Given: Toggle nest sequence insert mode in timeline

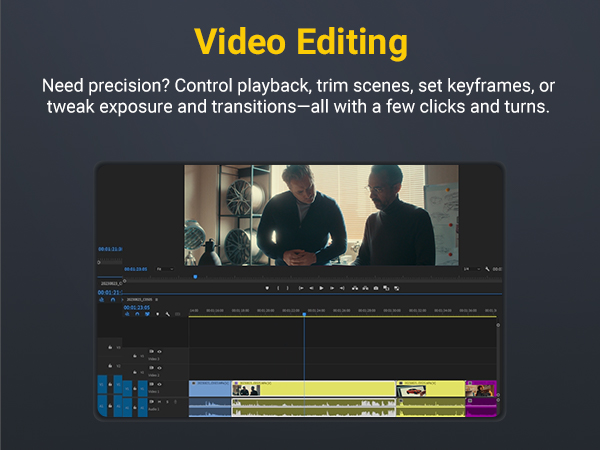Looking at the screenshot, I should [127, 314].
